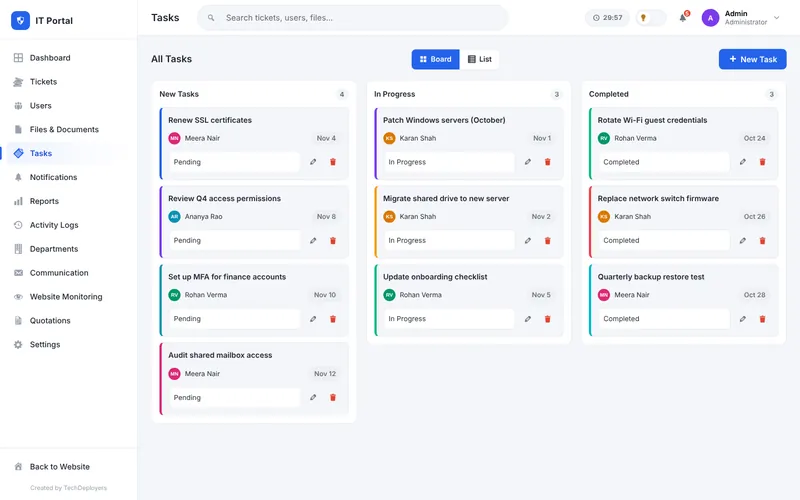Edit Patch Windows servers (October) task
The width and height of the screenshot is (800, 500).
528,162
